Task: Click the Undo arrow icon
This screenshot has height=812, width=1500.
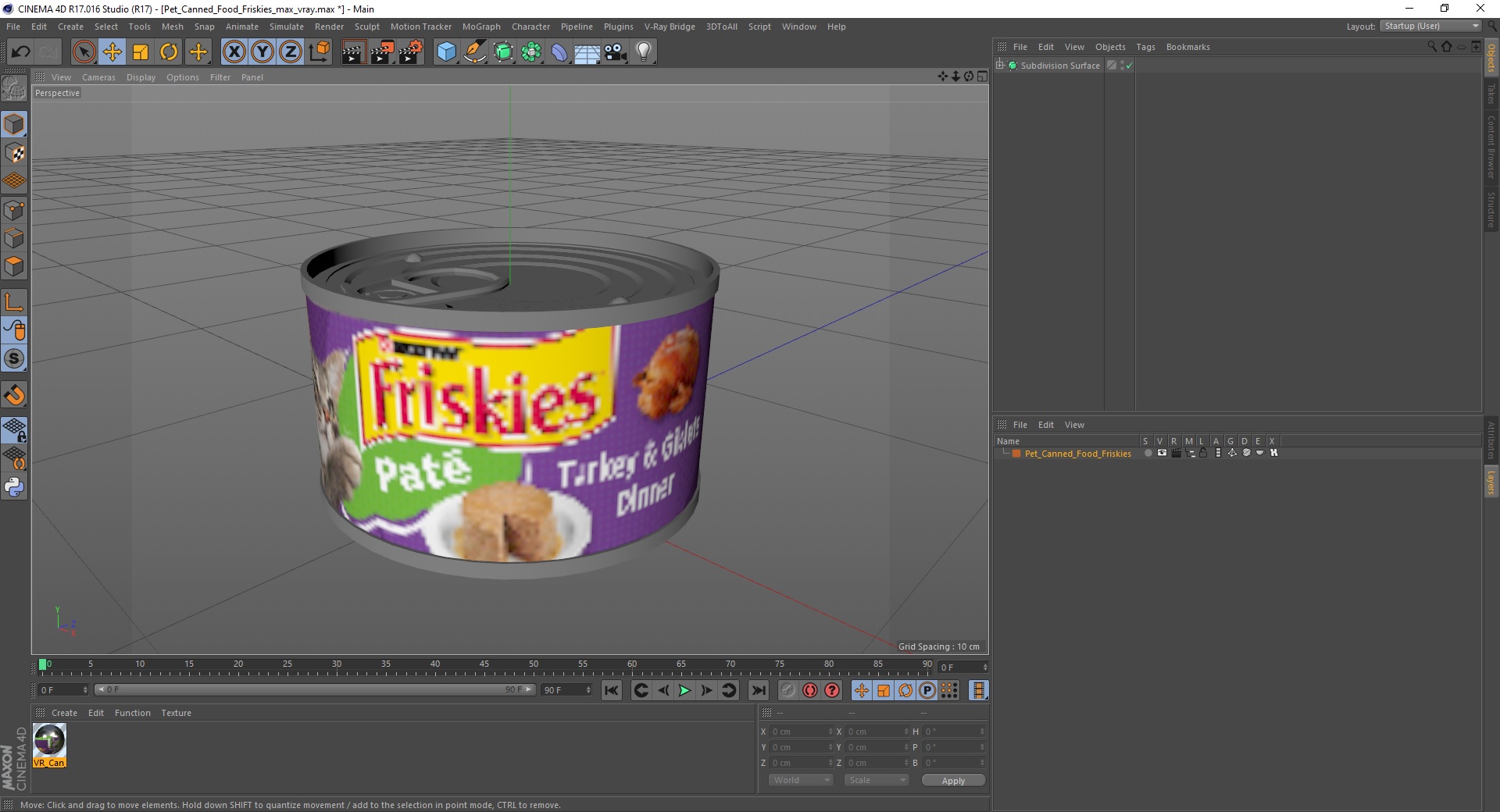Action: (x=20, y=52)
